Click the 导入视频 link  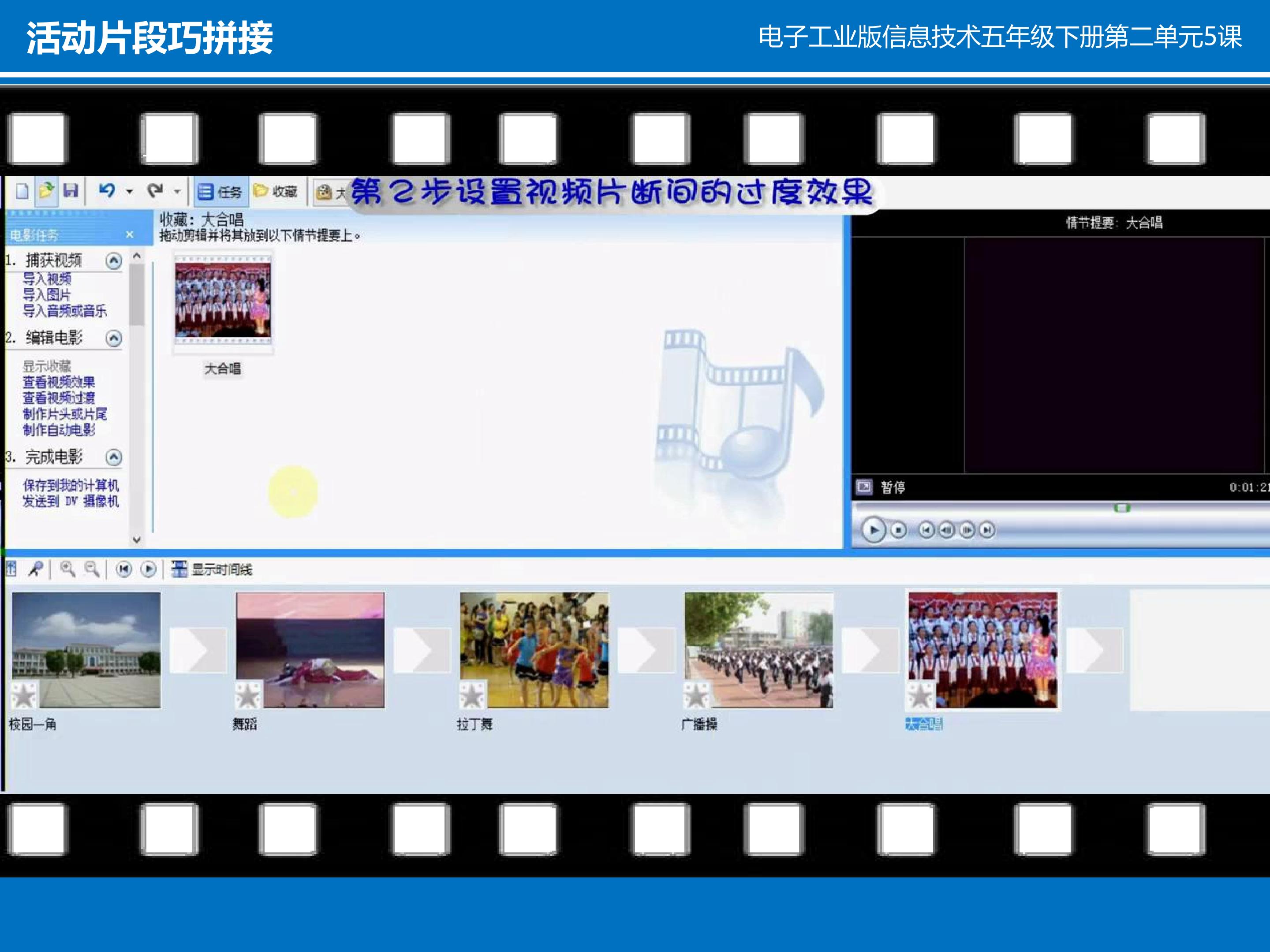[x=47, y=279]
